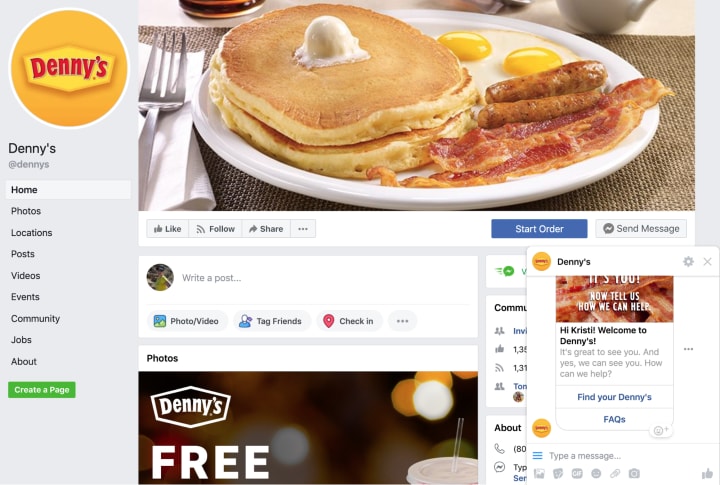Like the Denny's page
Screen dimensions: 720x485
coord(168,229)
